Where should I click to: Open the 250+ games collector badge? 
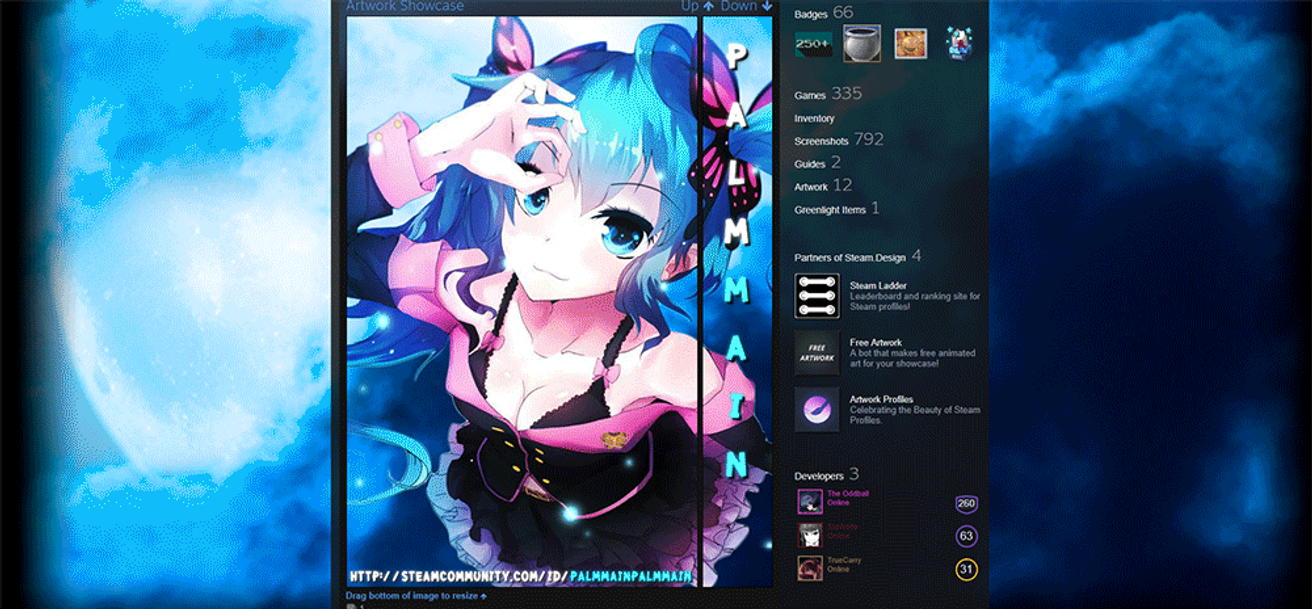[812, 44]
